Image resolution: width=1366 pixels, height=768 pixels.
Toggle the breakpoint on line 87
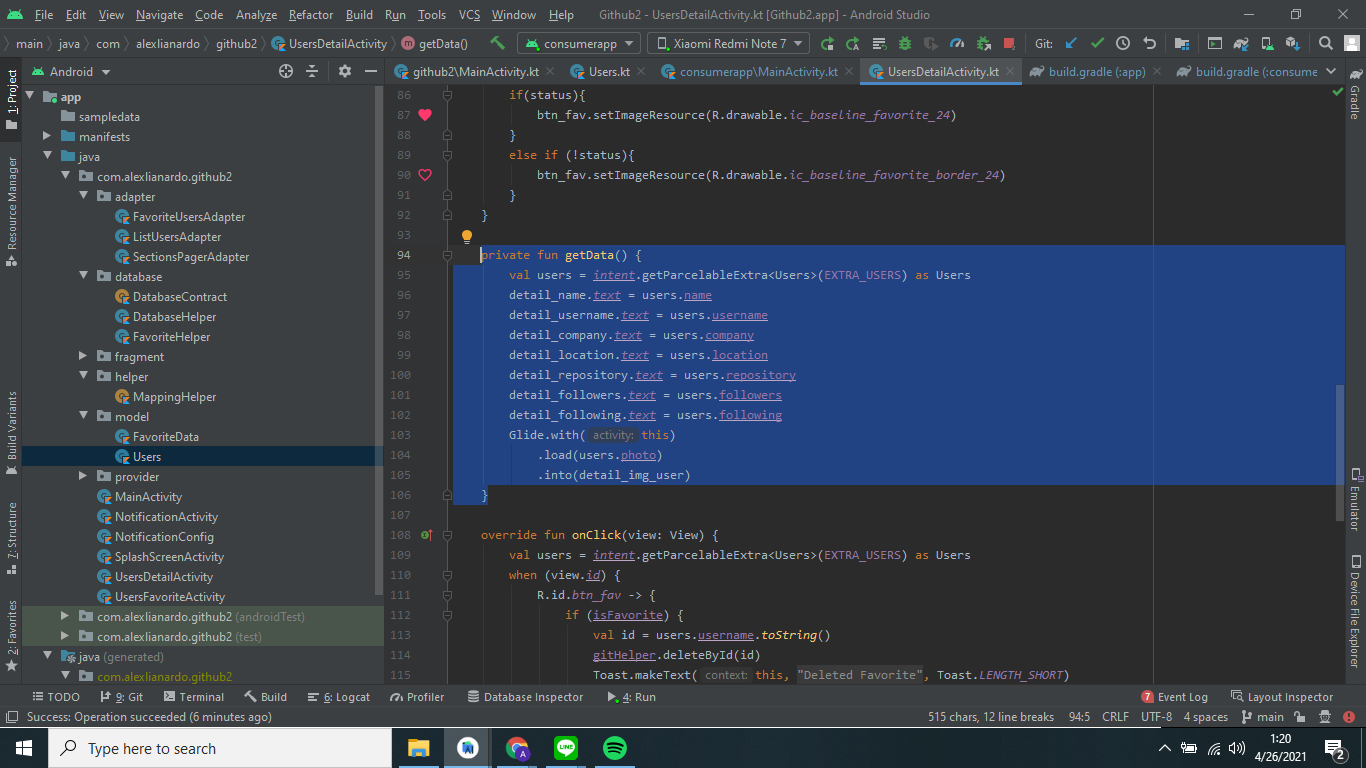click(425, 114)
